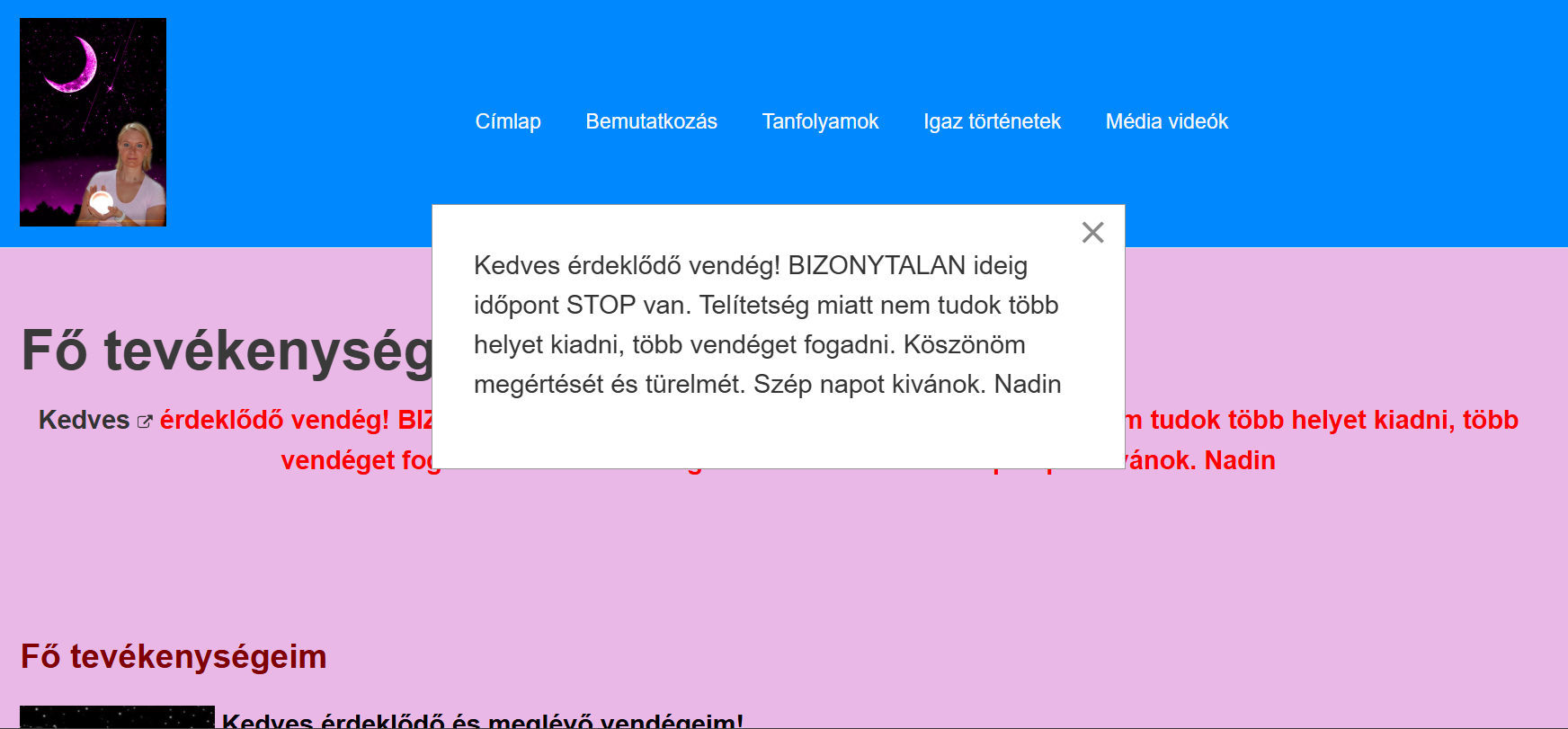Viewport: 1568px width, 729px height.
Task: Click 'Köszönöm' in the popup message
Action: click(964, 344)
